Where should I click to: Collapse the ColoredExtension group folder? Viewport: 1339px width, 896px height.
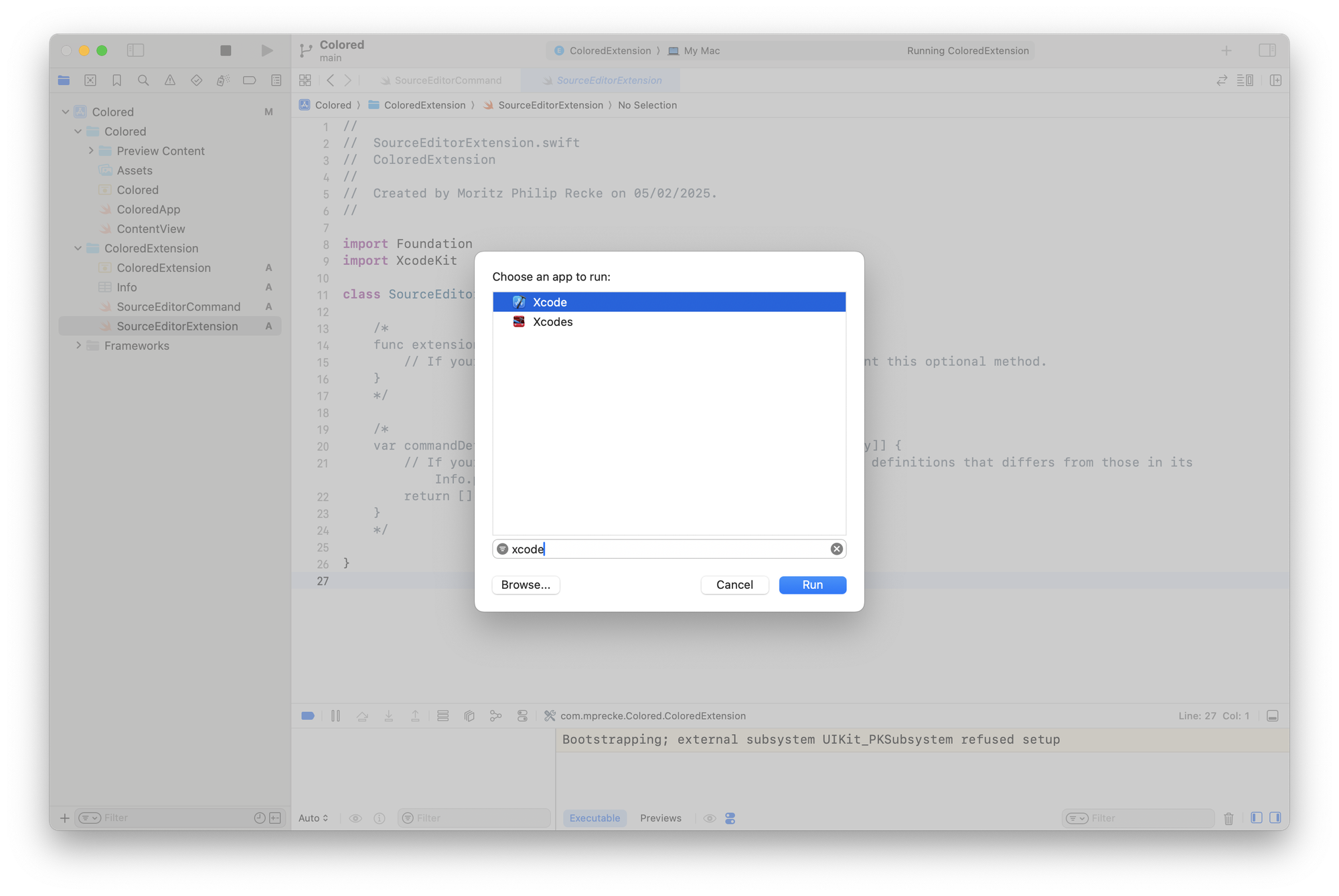pyautogui.click(x=78, y=248)
